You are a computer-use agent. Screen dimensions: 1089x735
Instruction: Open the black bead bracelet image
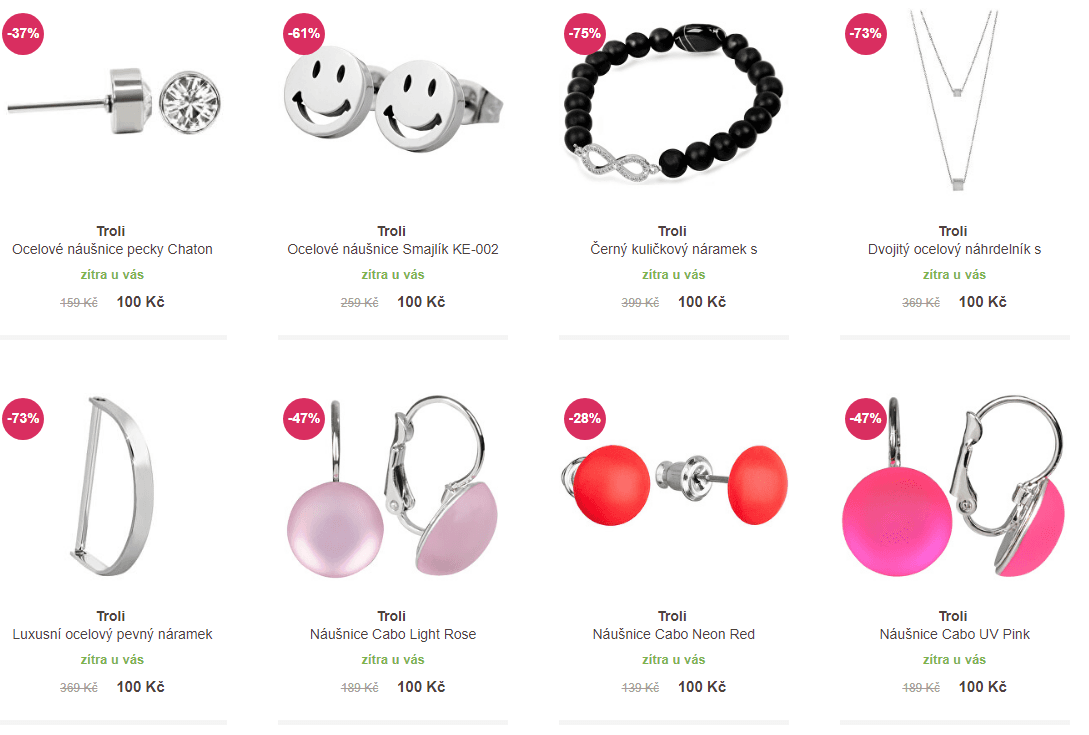[x=674, y=103]
